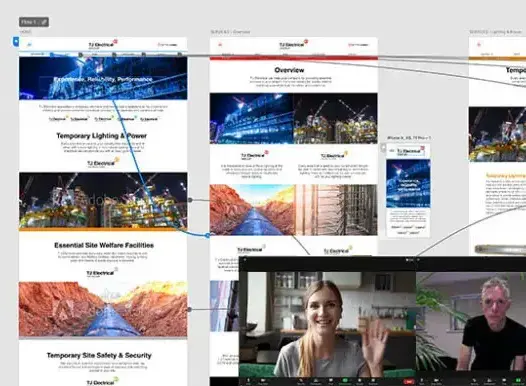This screenshot has height=386, width=526.
Task: Select the red trench pipeline image on Home
Action: tap(103, 309)
